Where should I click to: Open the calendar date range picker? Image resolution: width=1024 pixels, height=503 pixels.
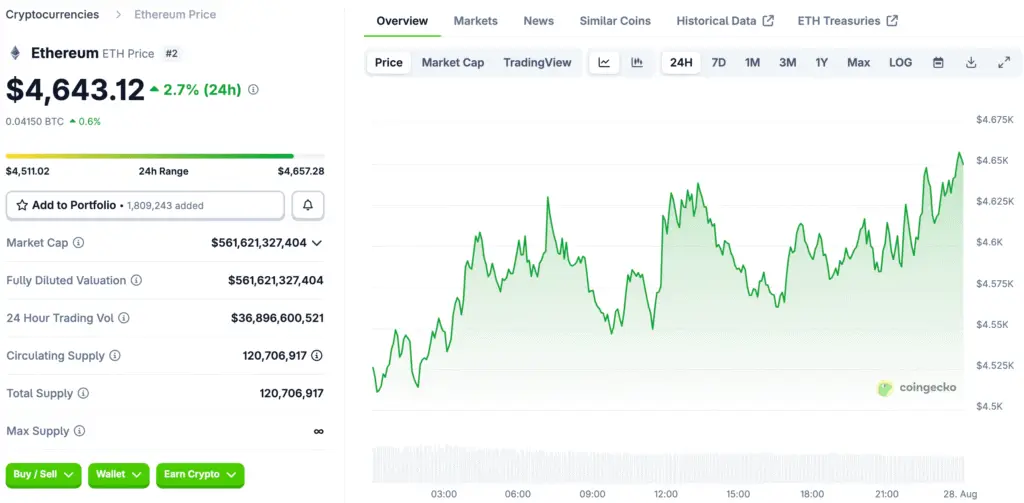[938, 63]
